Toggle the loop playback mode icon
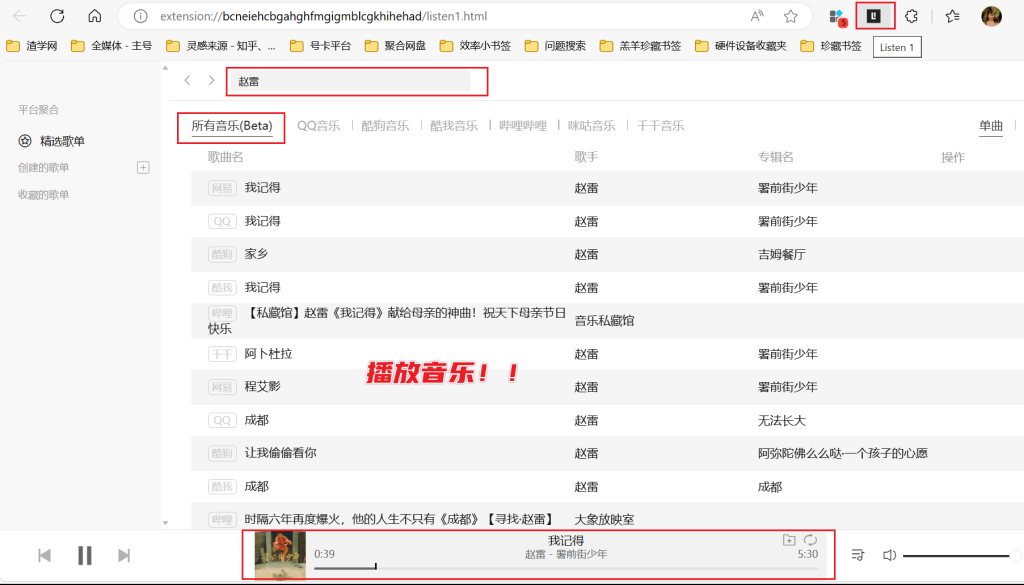Viewport: 1024px width, 585px height. pyautogui.click(x=810, y=540)
